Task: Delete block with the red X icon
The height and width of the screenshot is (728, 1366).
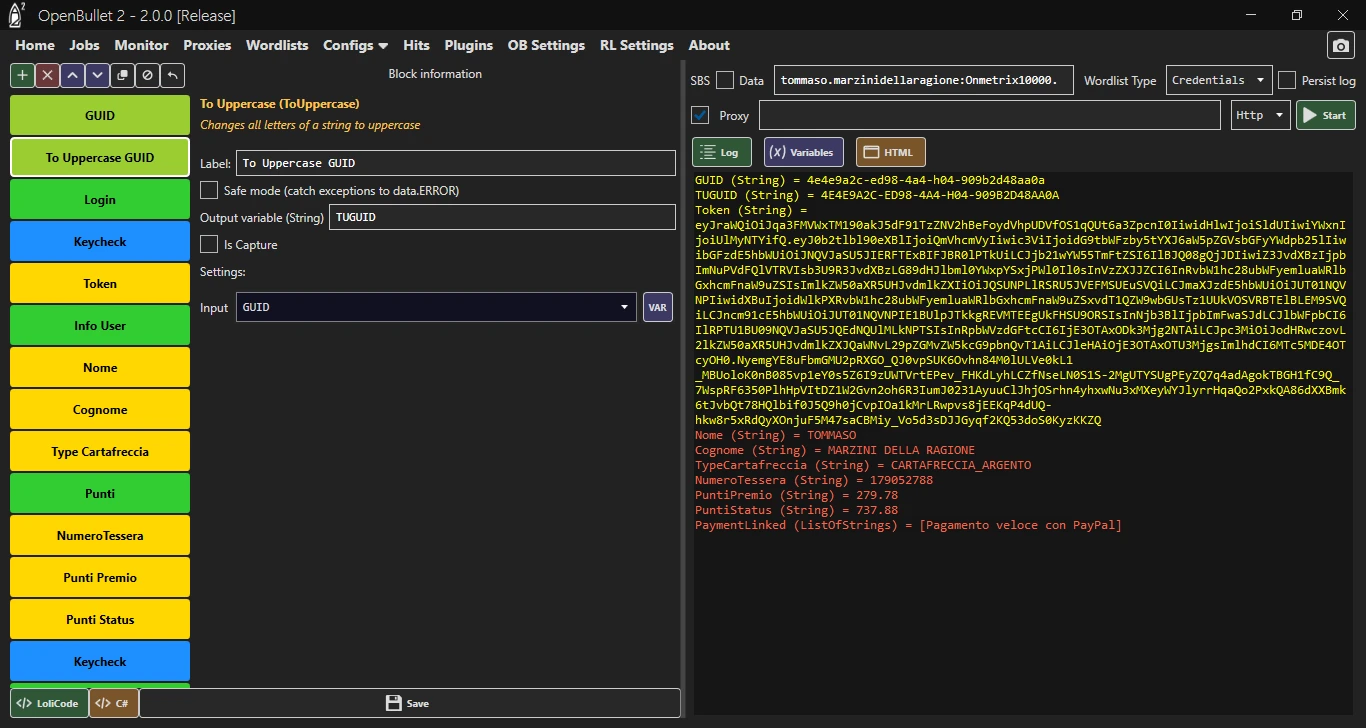Action: (x=47, y=75)
